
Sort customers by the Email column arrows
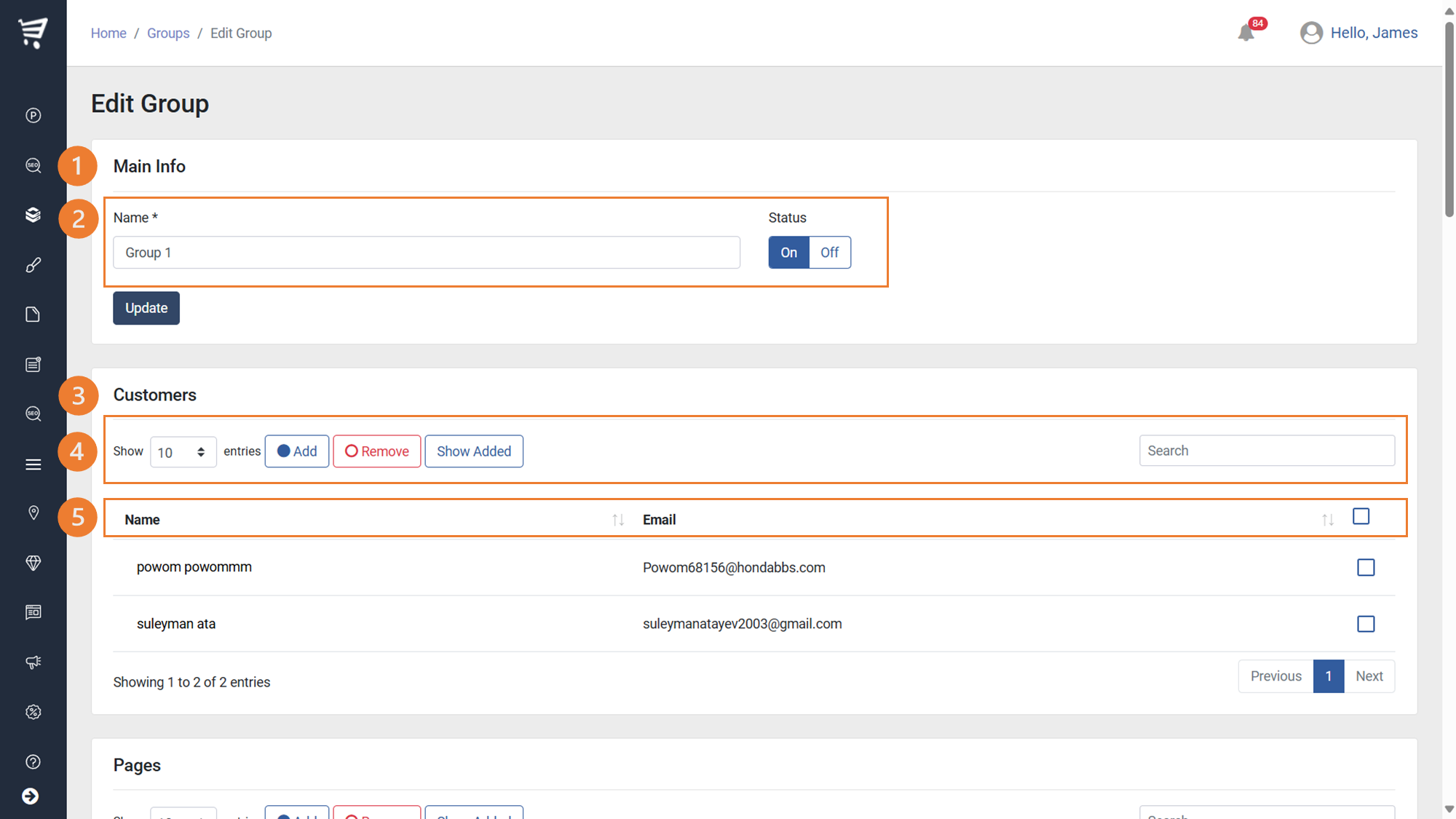[1328, 520]
